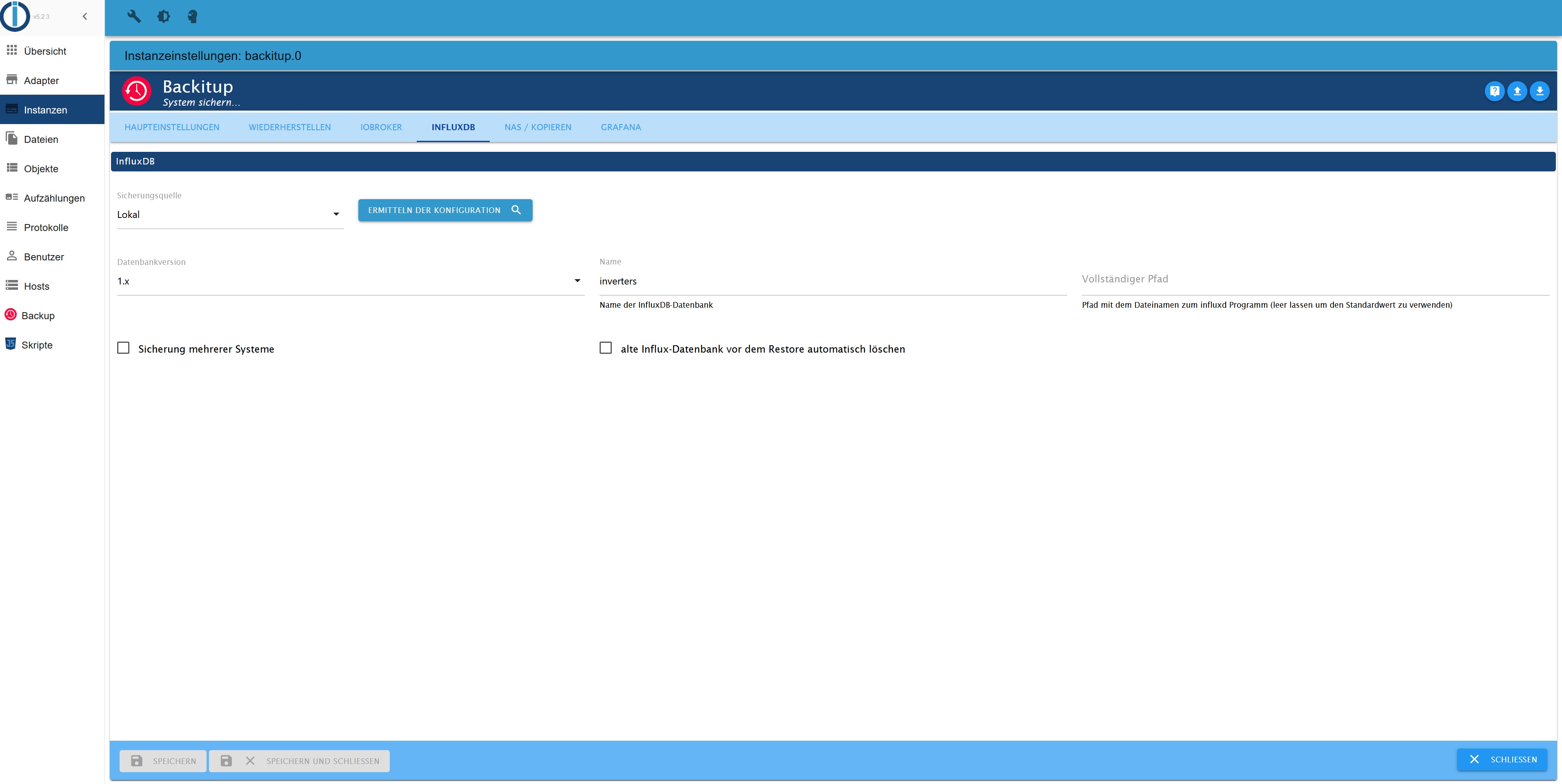Open Skripte in the sidebar
Image resolution: width=1562 pixels, height=784 pixels.
pyautogui.click(x=36, y=345)
